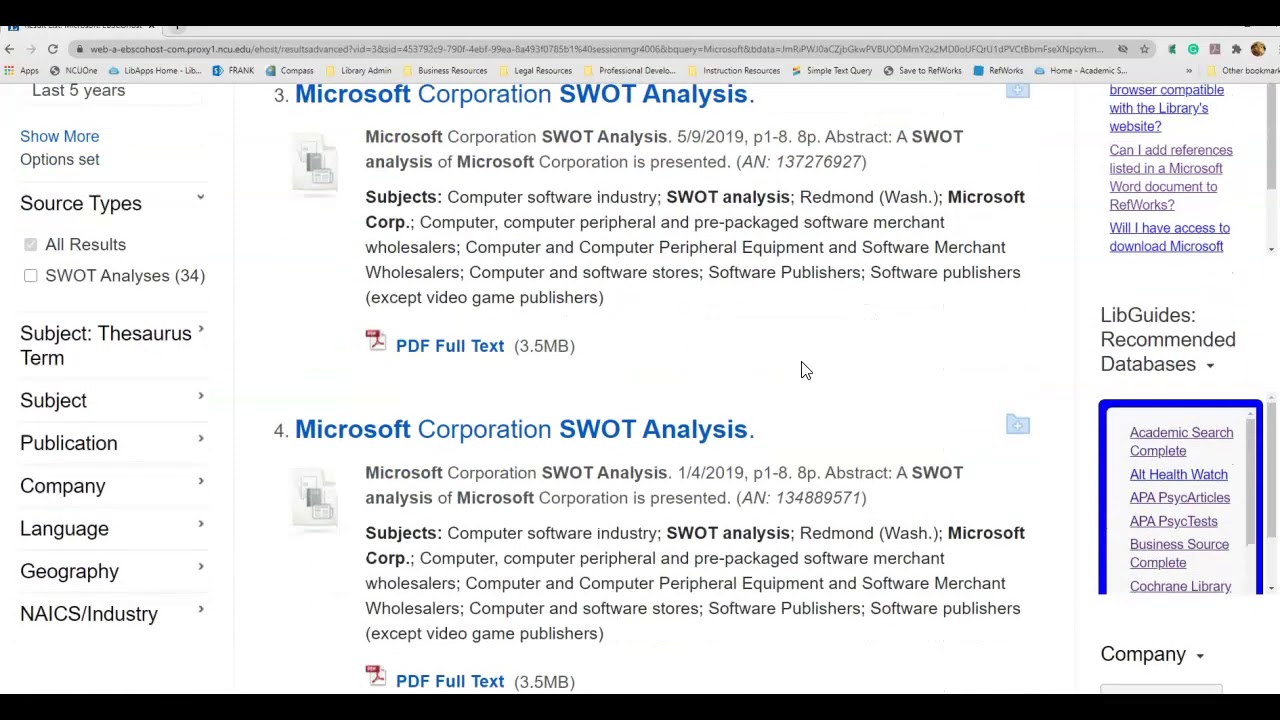Open the Legal Resources bookmarks folder
Screen dimensions: 1280x720
[535, 71]
